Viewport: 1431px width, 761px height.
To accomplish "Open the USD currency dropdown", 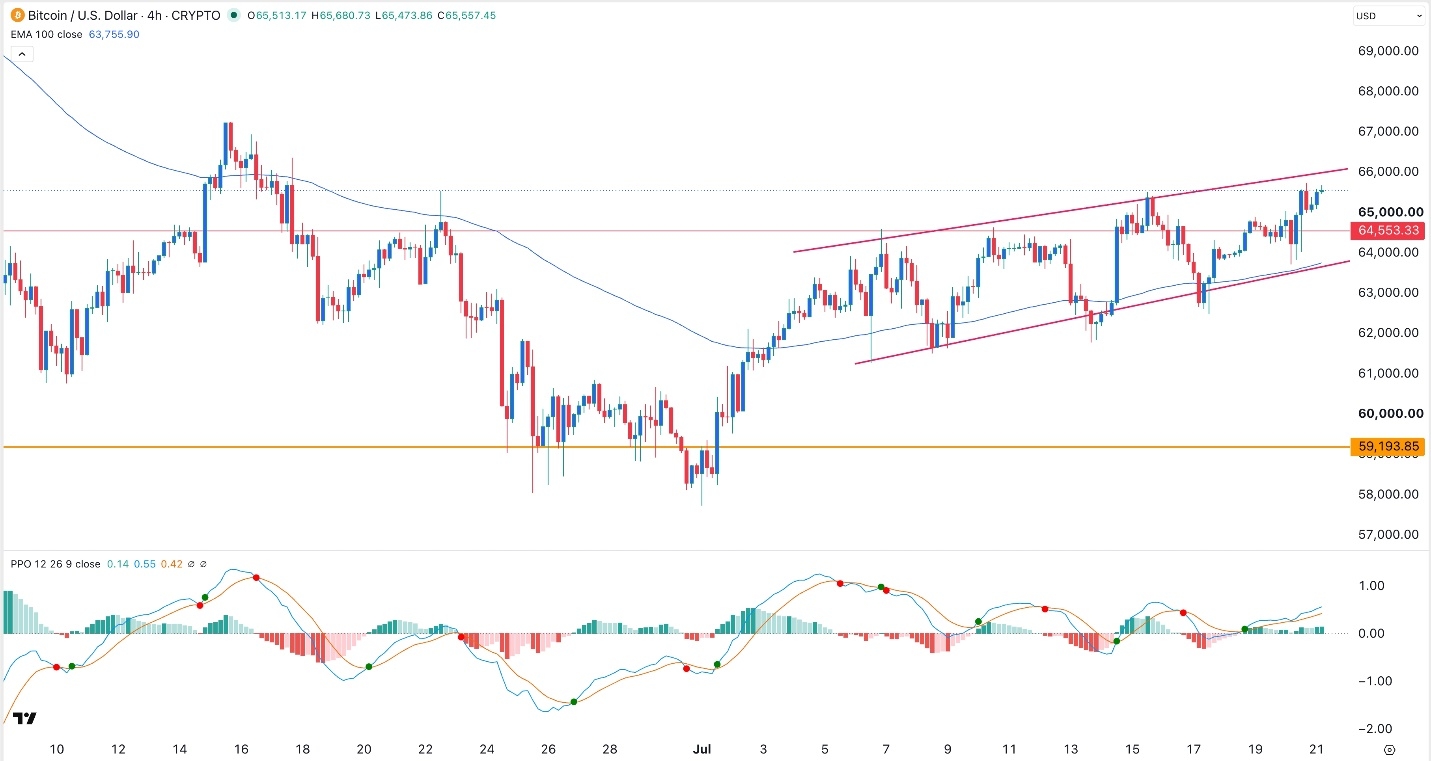I will tap(1389, 16).
